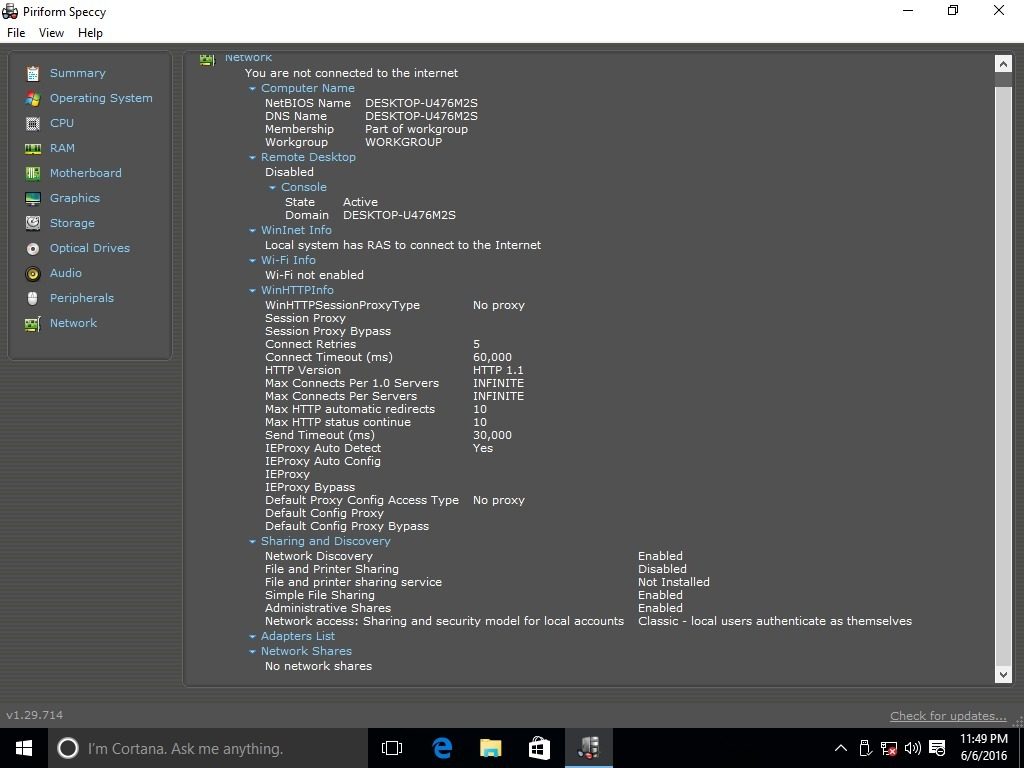Open File Explorer from the taskbar
Viewport: 1024px width, 768px height.
[x=490, y=748]
